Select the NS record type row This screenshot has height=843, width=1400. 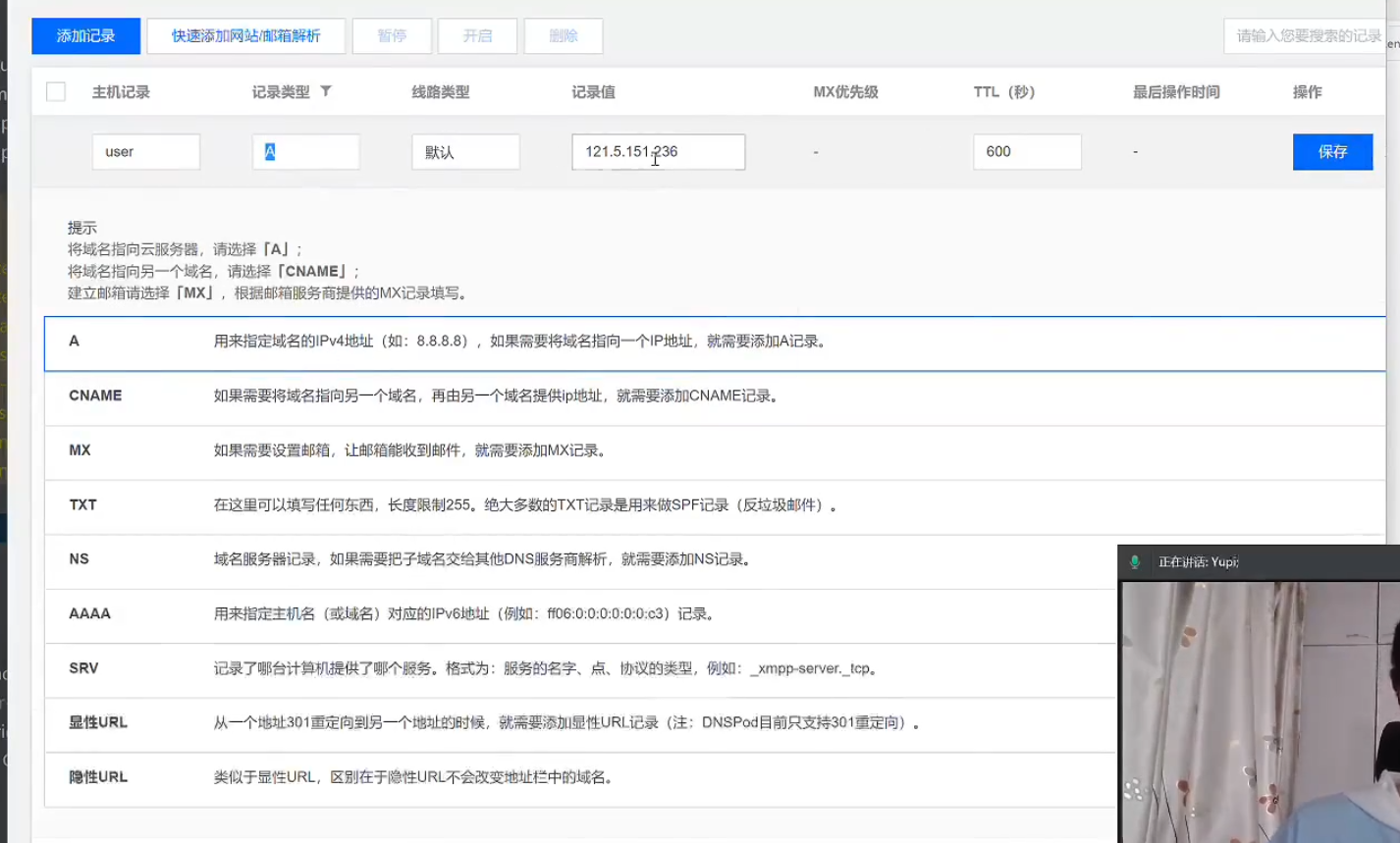(580, 560)
